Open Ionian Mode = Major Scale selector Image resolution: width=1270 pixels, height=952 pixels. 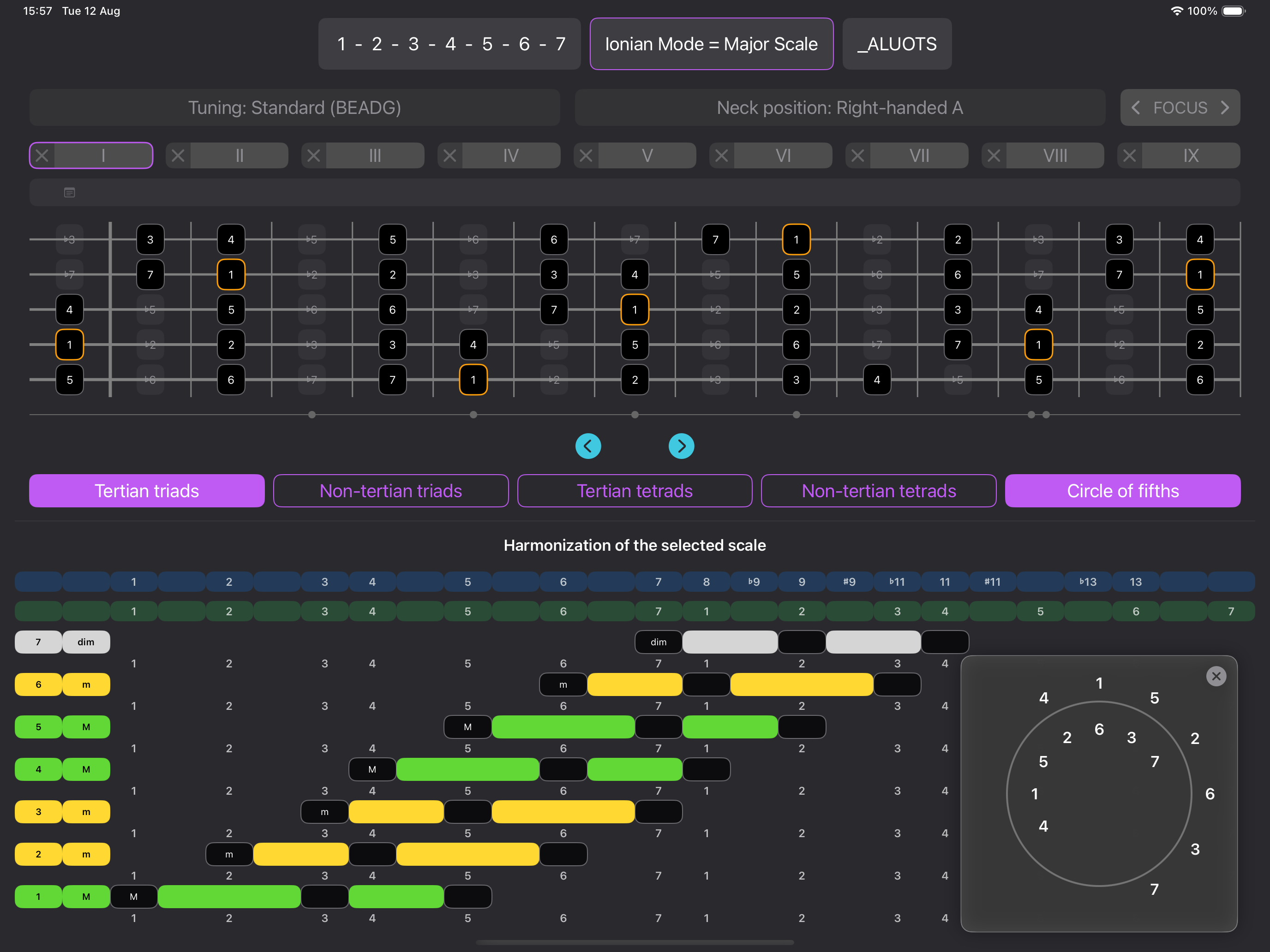point(711,44)
